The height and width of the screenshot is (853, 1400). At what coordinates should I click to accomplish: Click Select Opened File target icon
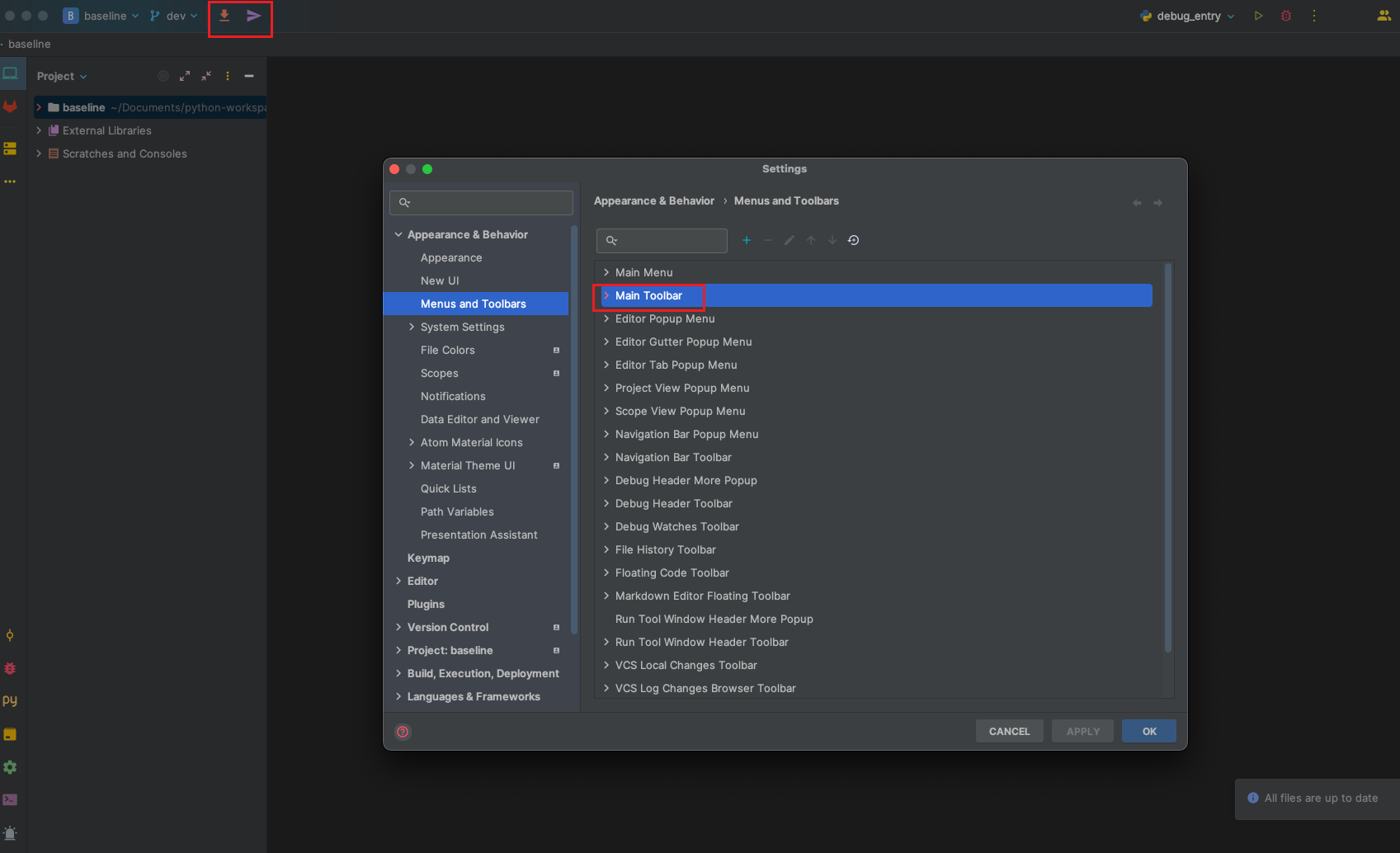(163, 76)
